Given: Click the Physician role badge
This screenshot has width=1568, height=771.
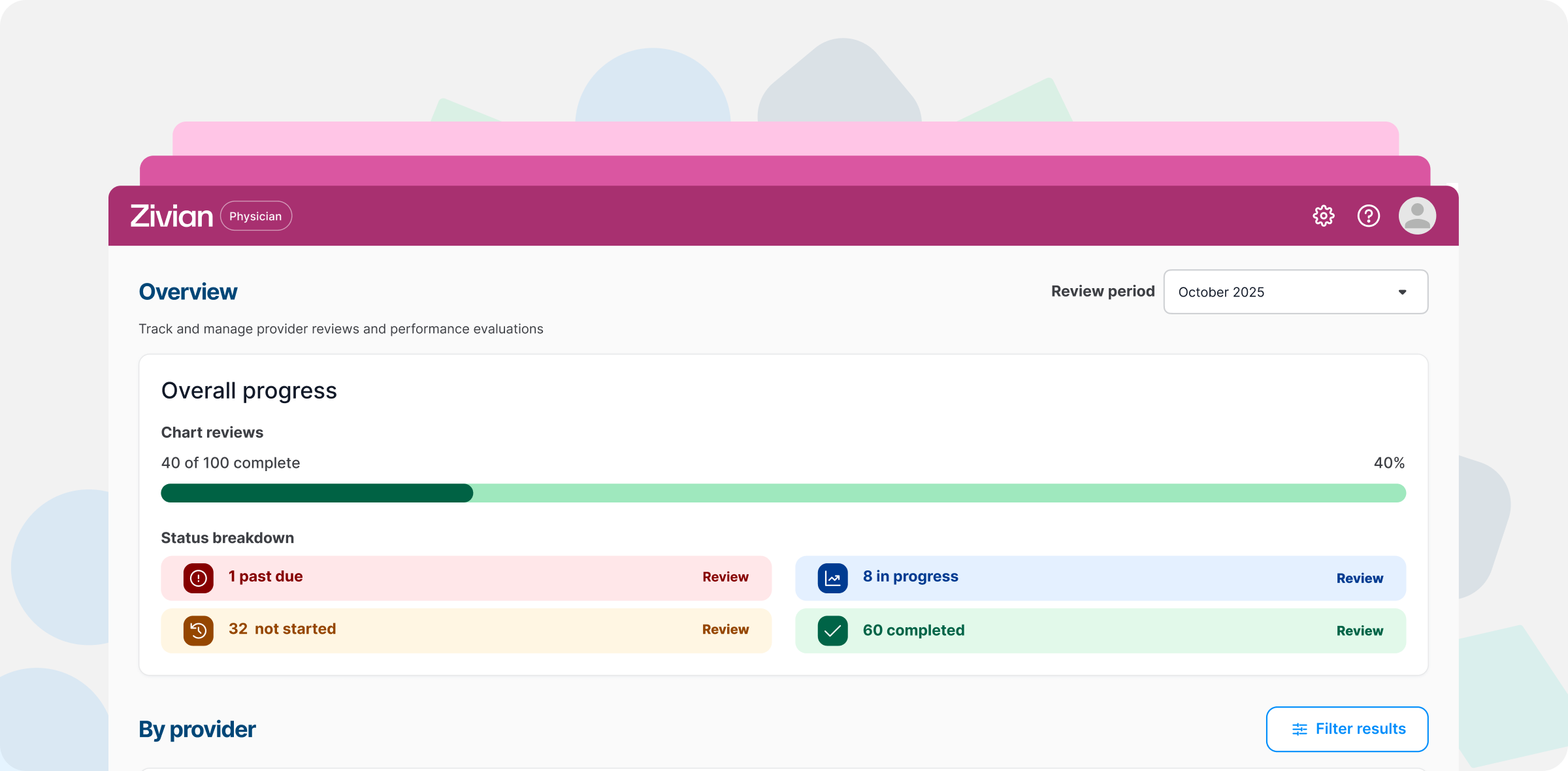Looking at the screenshot, I should 255,216.
